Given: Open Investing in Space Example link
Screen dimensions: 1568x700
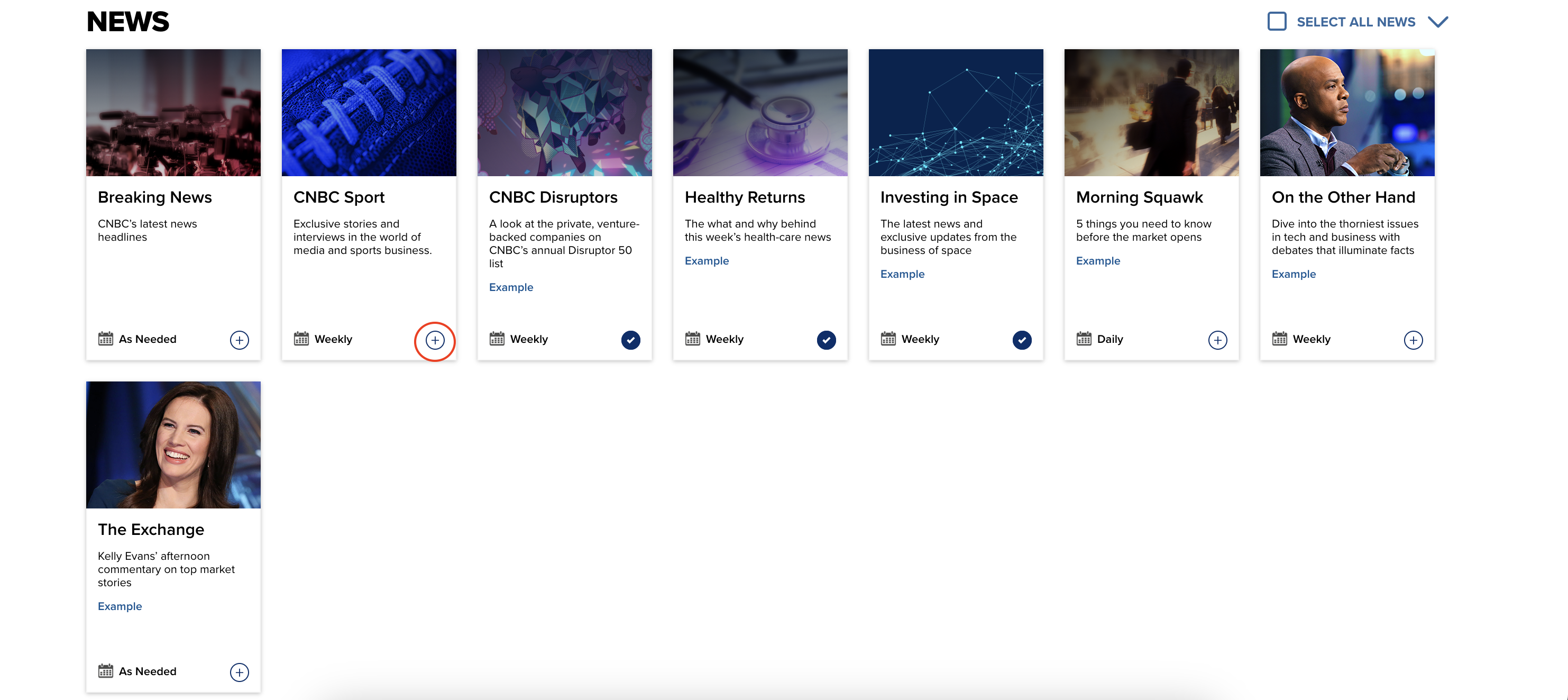Looking at the screenshot, I should pyautogui.click(x=902, y=274).
